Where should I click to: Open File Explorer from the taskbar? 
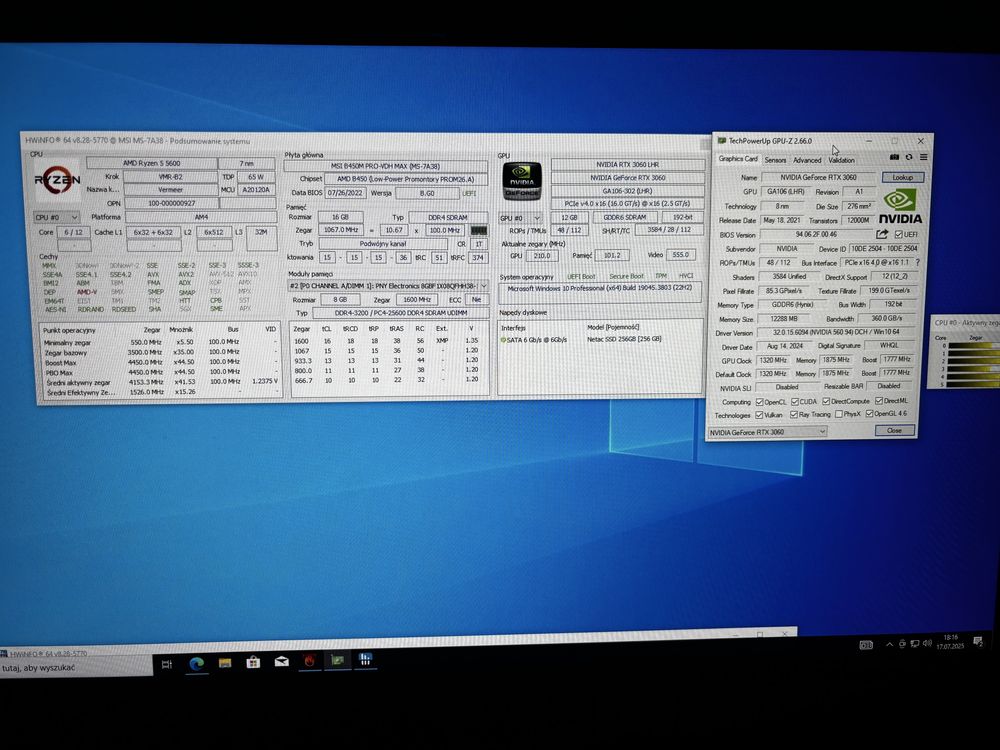pos(224,663)
